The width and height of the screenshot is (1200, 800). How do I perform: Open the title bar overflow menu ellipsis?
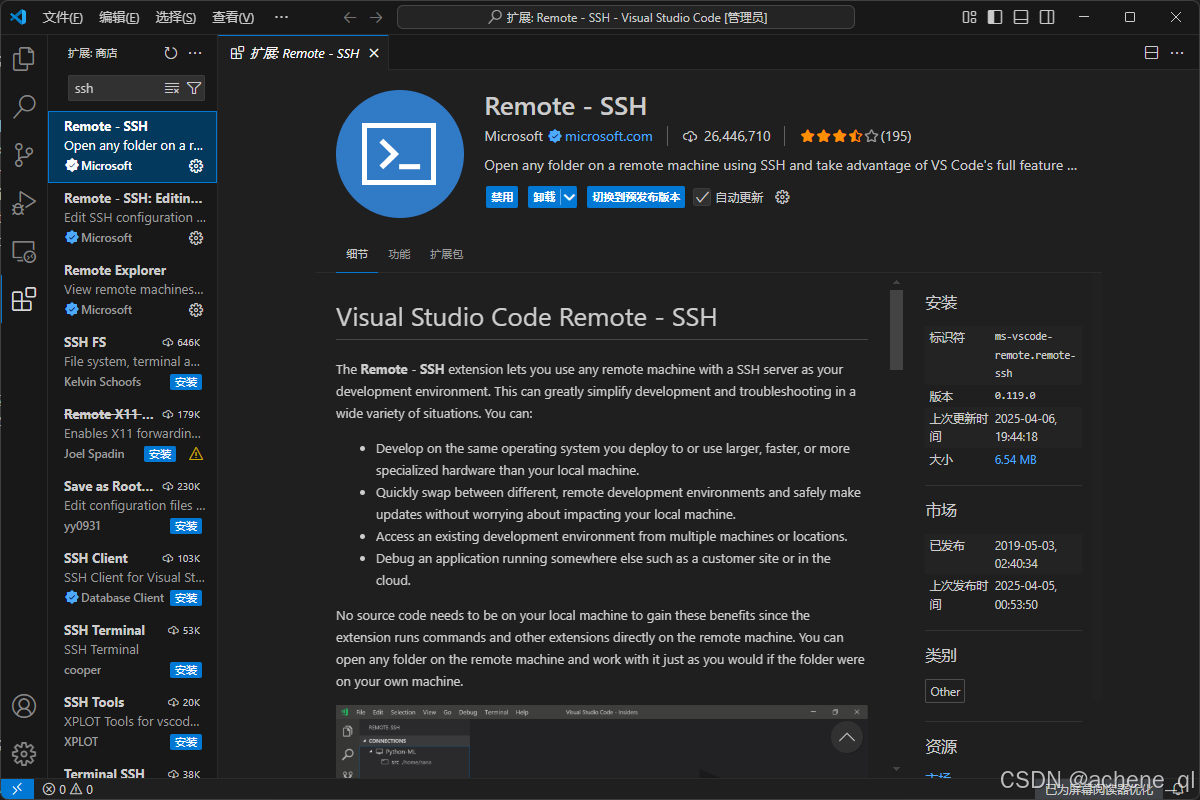281,17
